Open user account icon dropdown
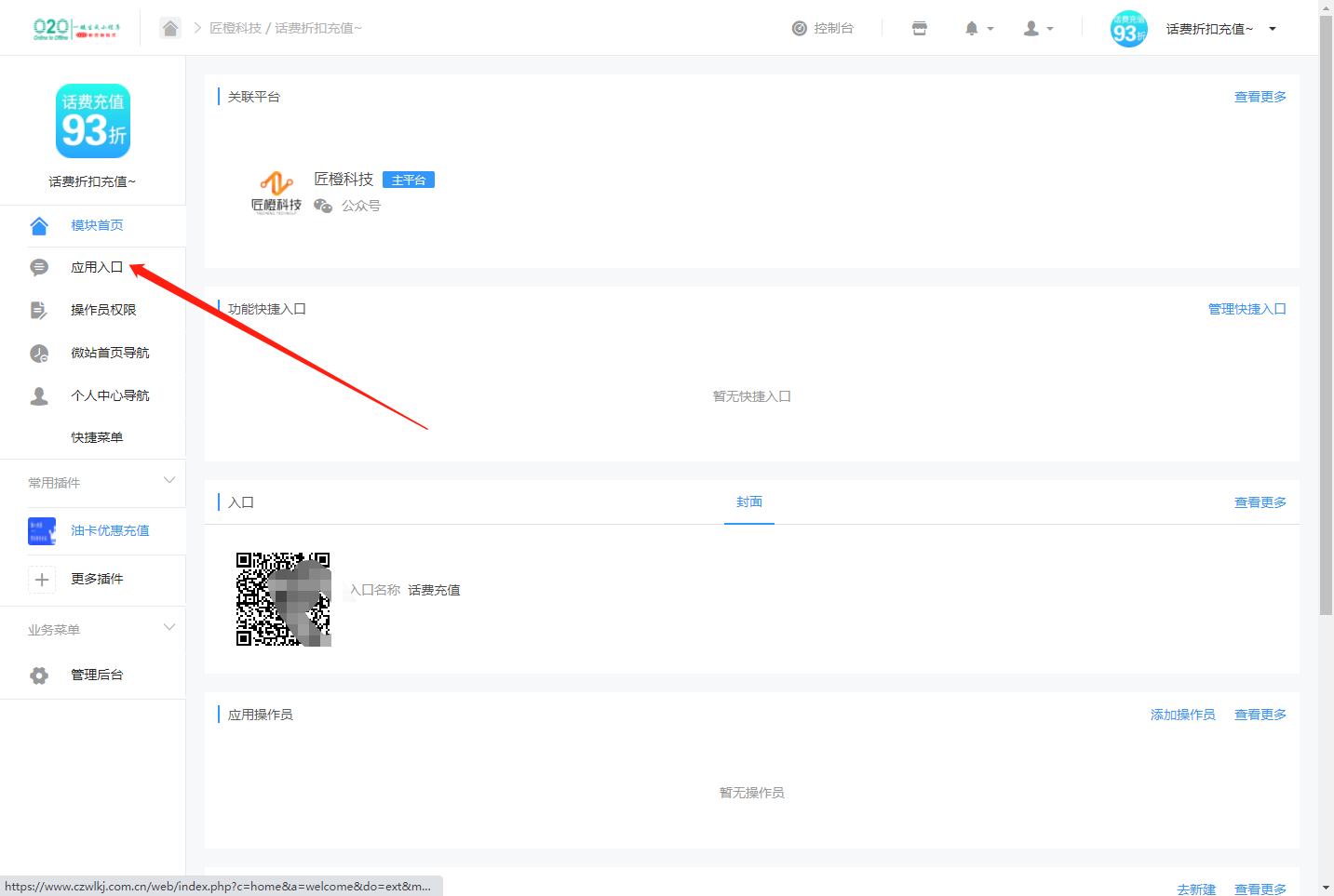1334x896 pixels. click(1039, 28)
